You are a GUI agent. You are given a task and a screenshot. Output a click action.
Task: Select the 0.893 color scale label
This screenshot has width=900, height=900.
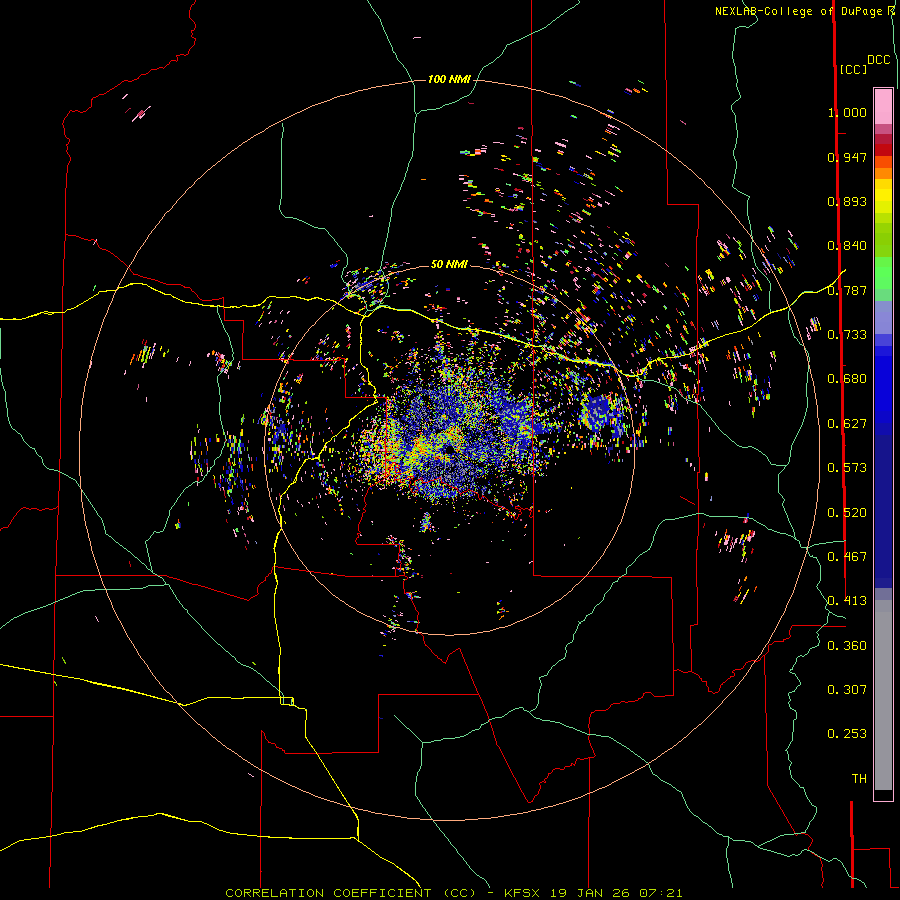pos(847,201)
